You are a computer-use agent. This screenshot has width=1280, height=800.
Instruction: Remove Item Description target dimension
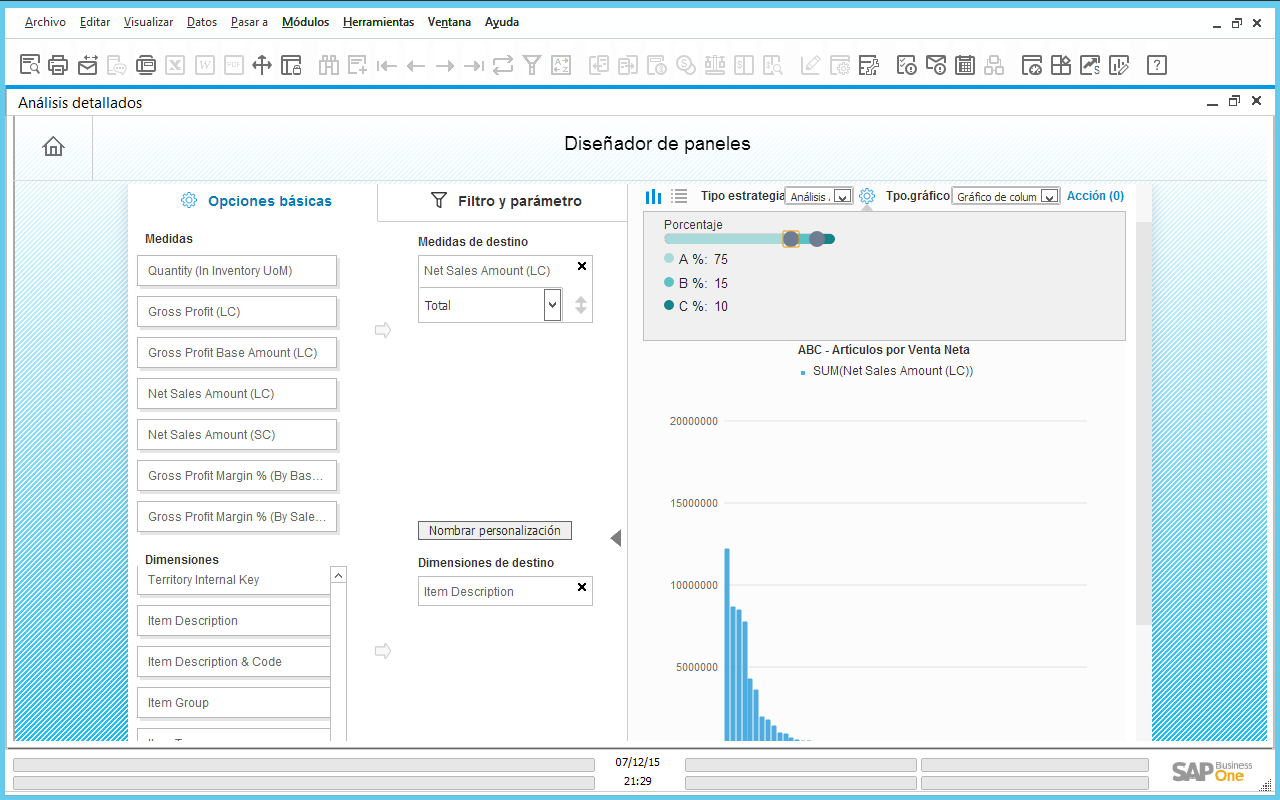(x=582, y=587)
